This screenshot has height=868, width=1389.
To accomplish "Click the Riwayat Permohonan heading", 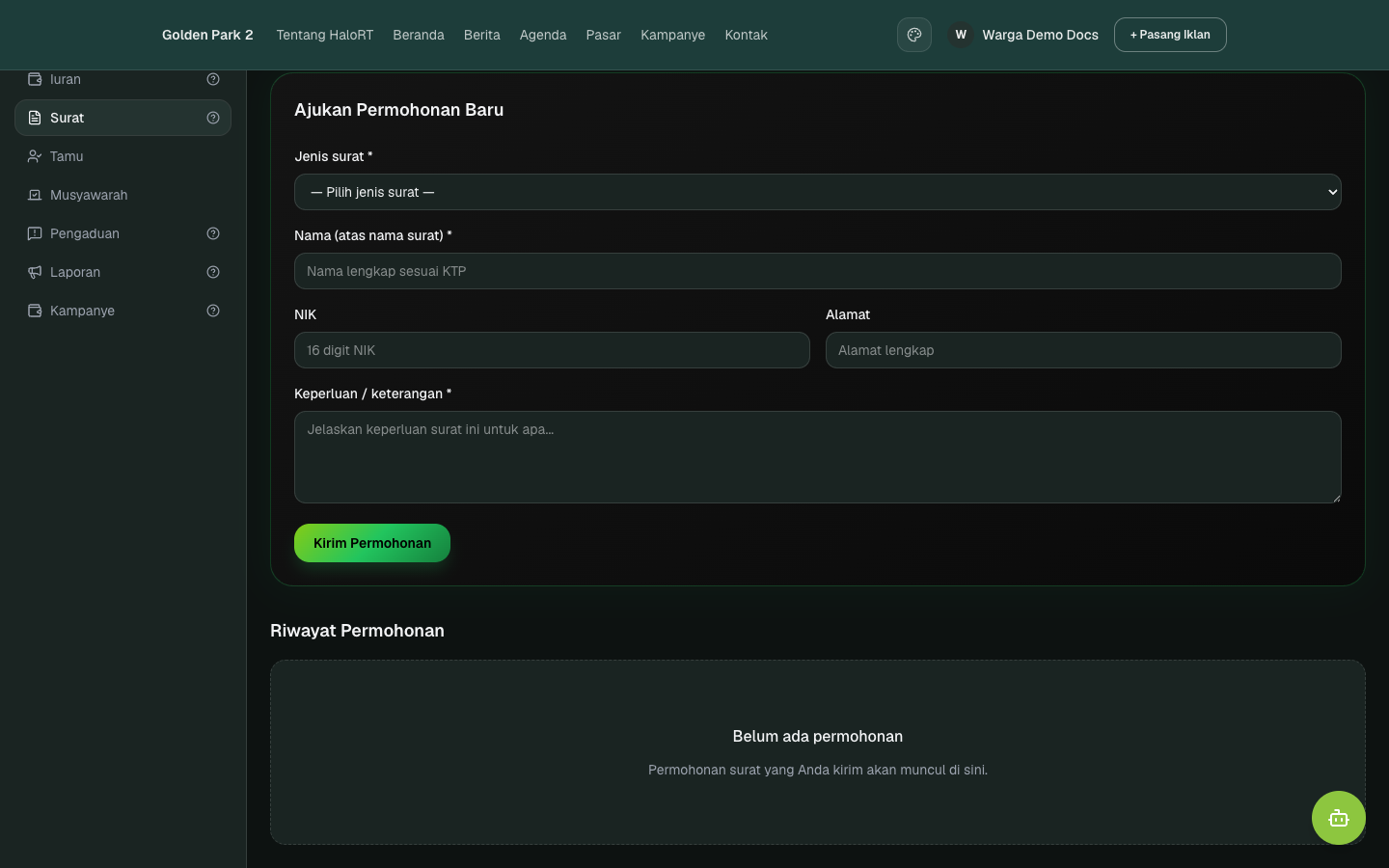I will (357, 631).
